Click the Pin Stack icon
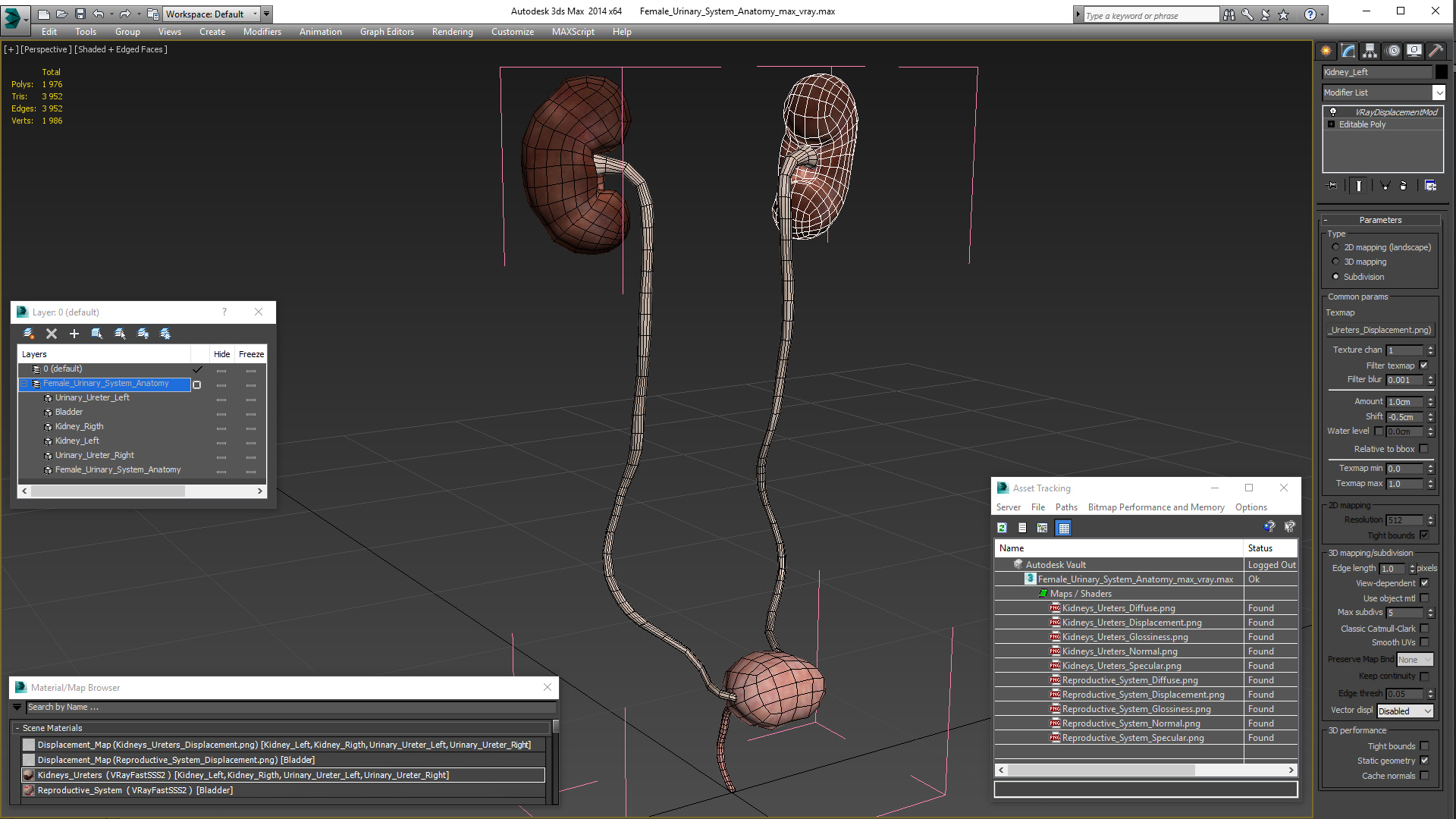Viewport: 1456px width, 819px height. (x=1332, y=186)
